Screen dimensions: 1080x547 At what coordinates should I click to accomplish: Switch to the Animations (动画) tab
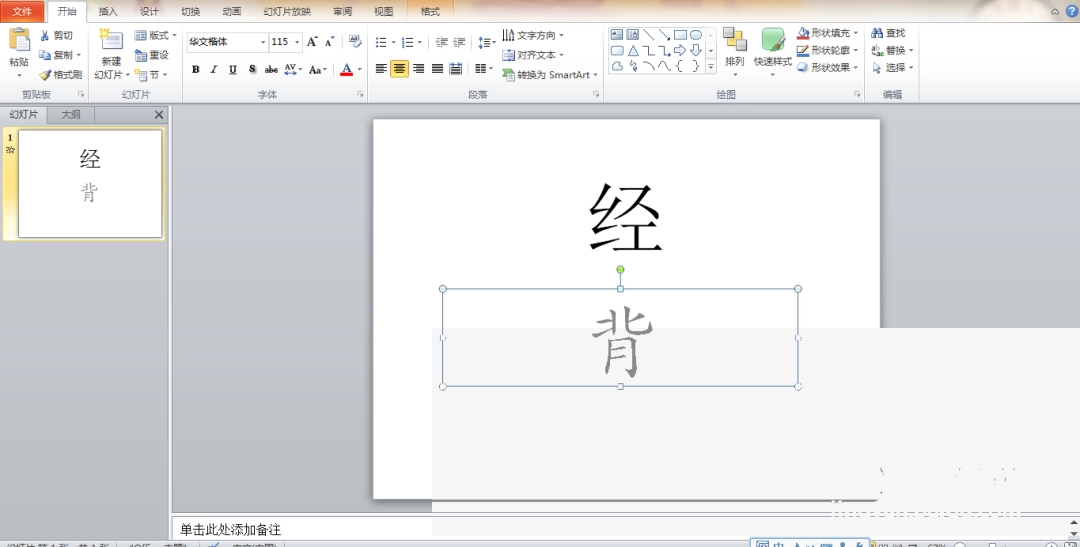coord(232,11)
